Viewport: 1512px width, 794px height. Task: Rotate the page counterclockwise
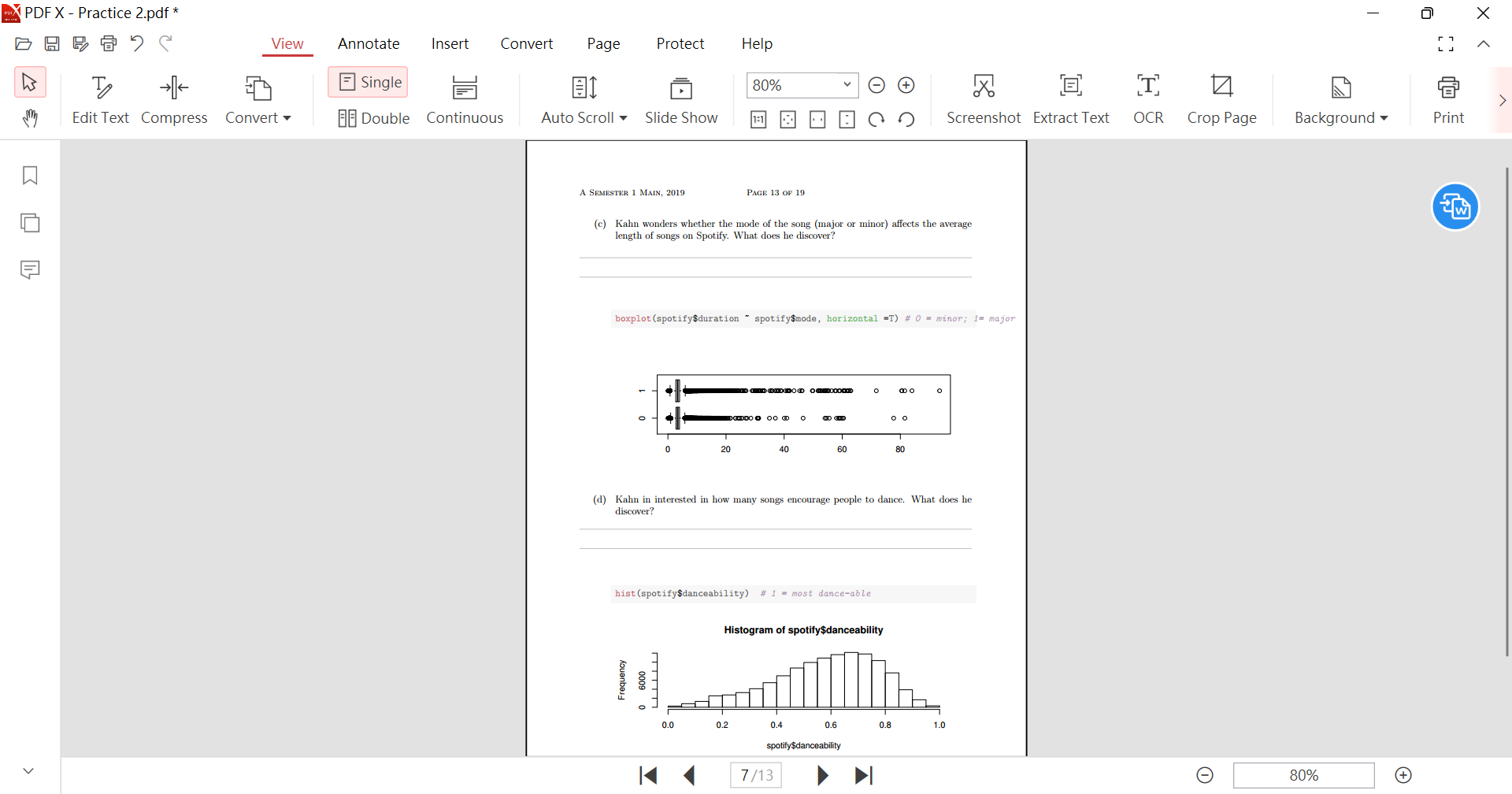tap(906, 120)
